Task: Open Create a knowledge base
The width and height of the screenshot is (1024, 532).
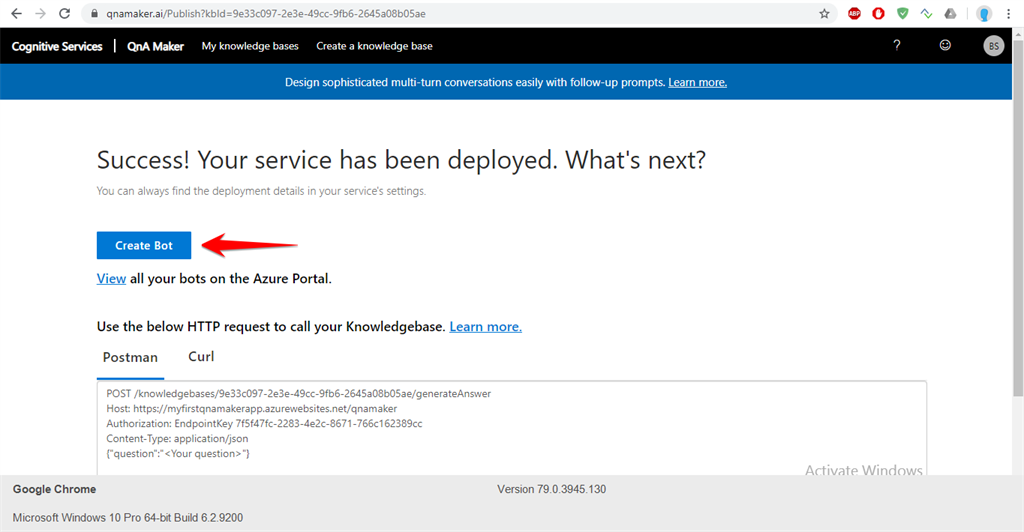Action: [x=374, y=46]
